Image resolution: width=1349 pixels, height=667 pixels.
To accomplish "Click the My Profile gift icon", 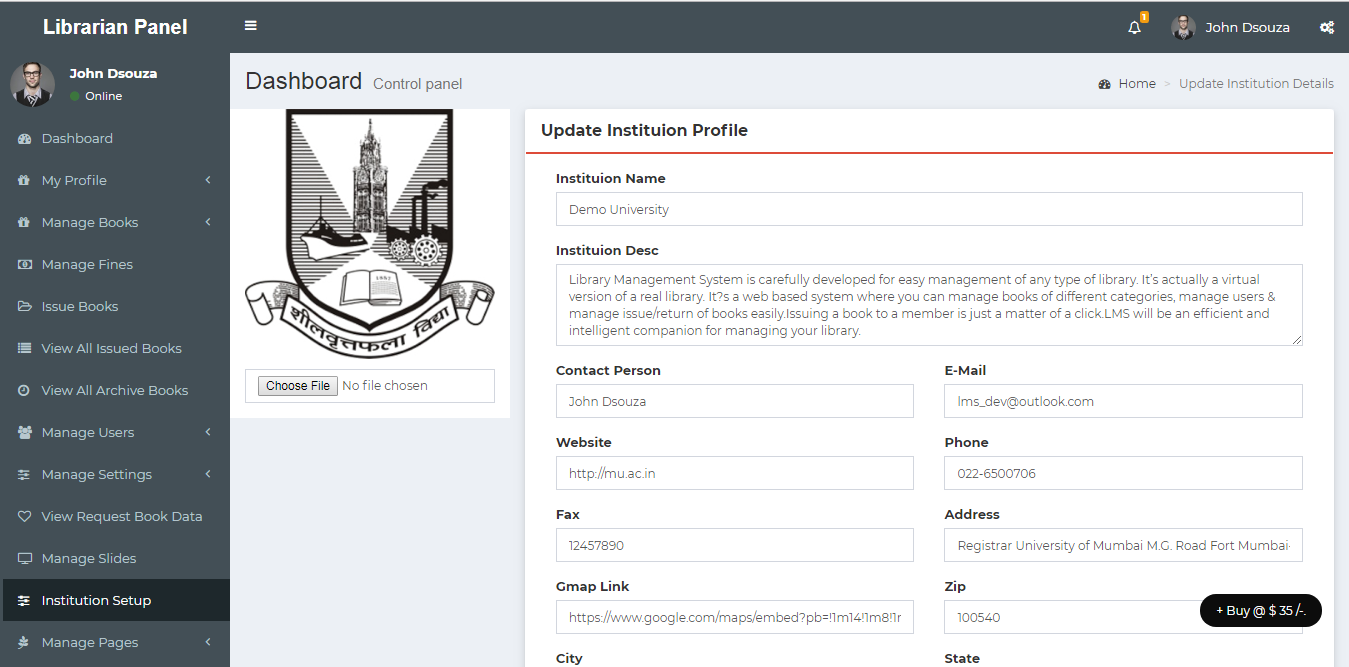I will (25, 181).
